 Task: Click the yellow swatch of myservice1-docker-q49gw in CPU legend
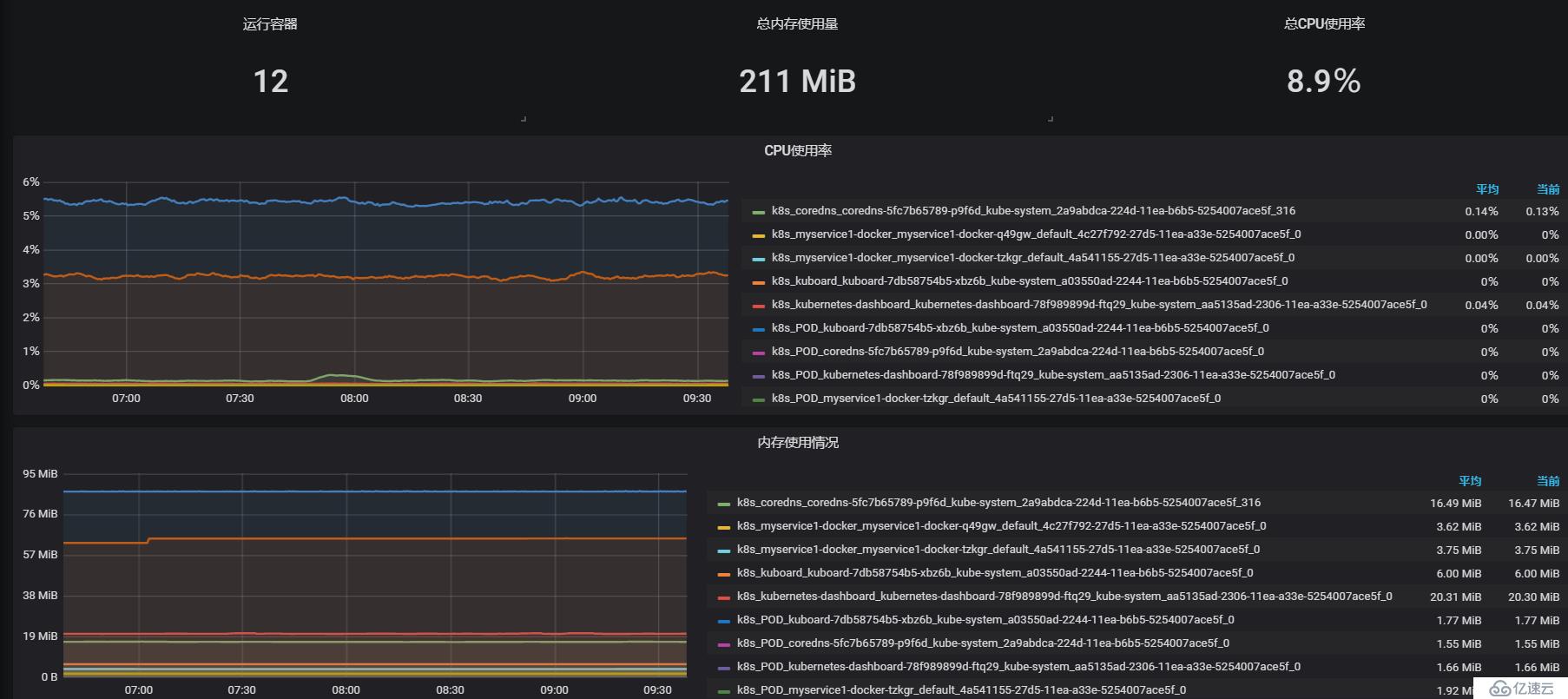[759, 235]
